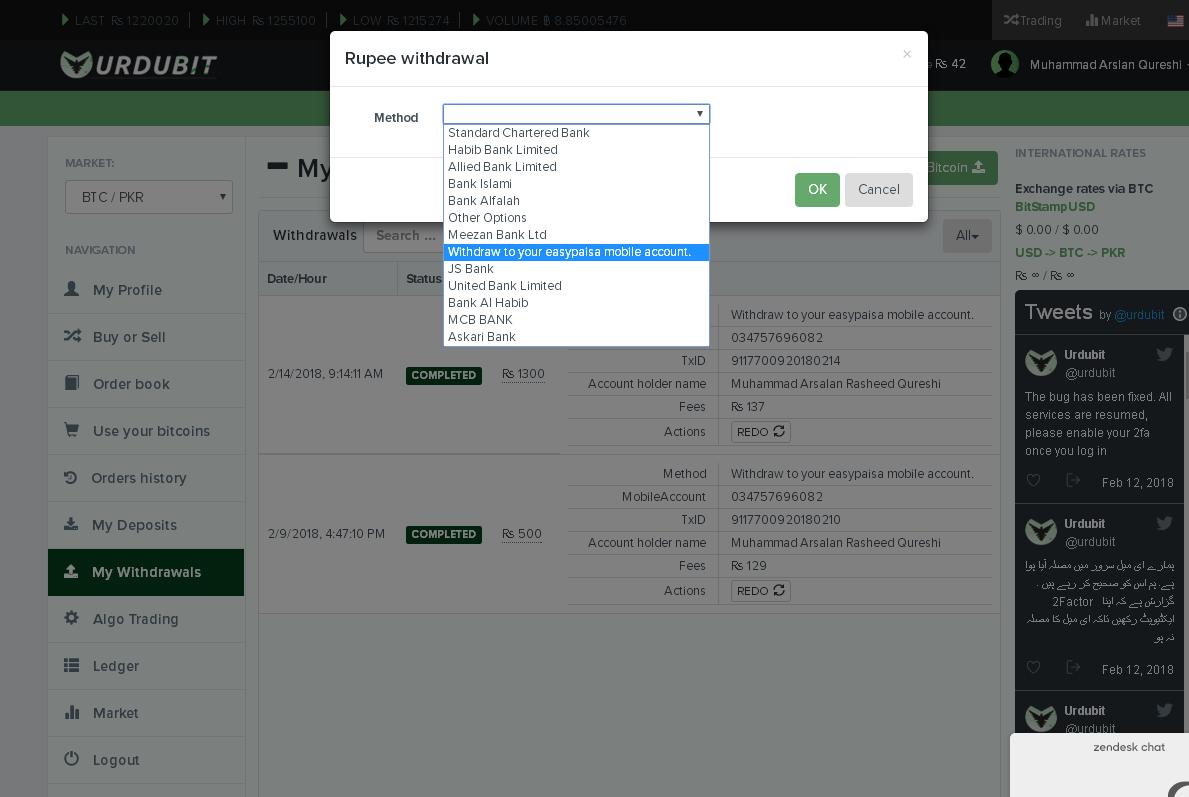The image size is (1189, 797).
Task: Click the Use your bitcoins cart icon
Action: click(72, 430)
